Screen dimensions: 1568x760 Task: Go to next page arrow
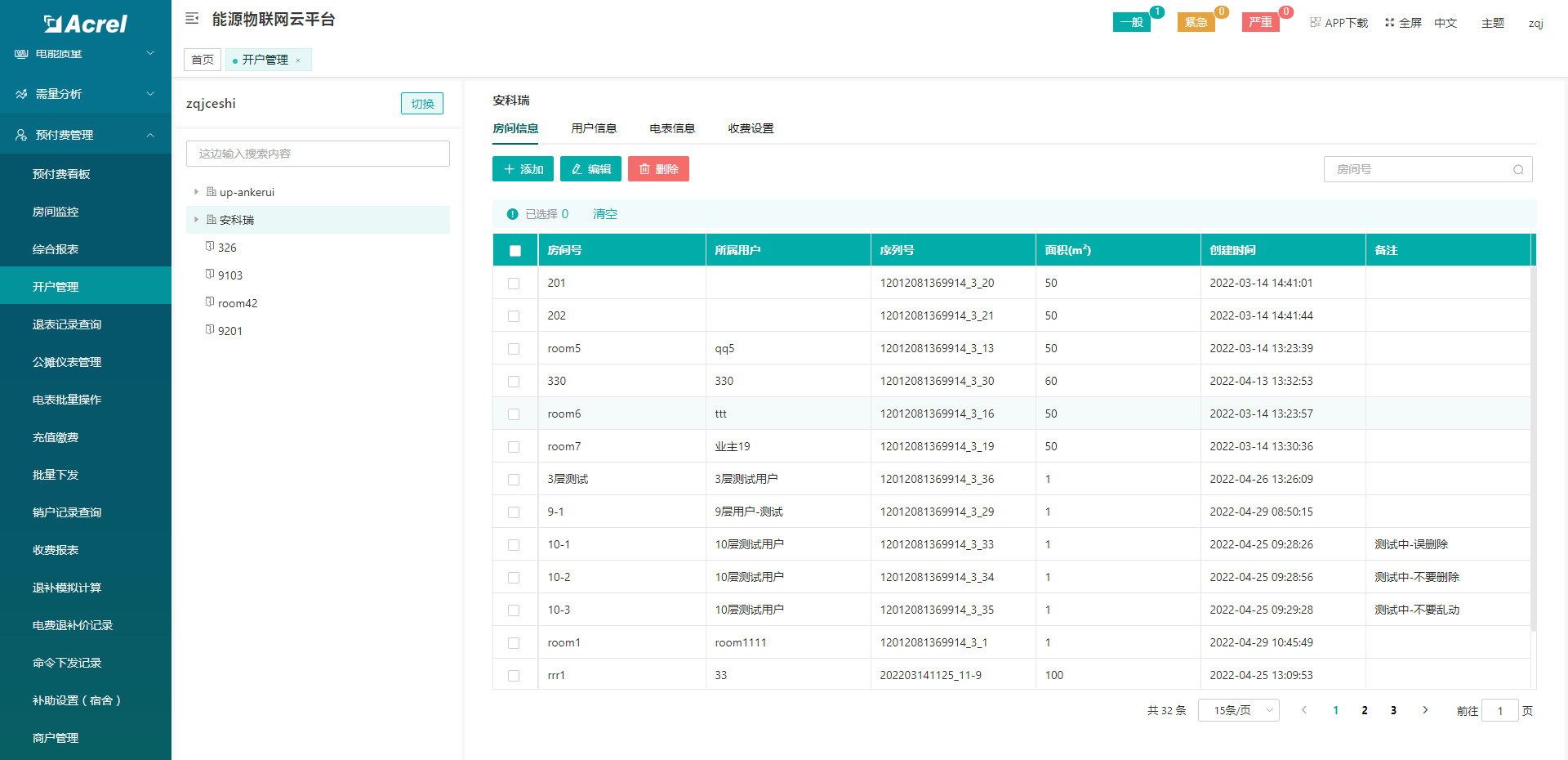pyautogui.click(x=1425, y=710)
